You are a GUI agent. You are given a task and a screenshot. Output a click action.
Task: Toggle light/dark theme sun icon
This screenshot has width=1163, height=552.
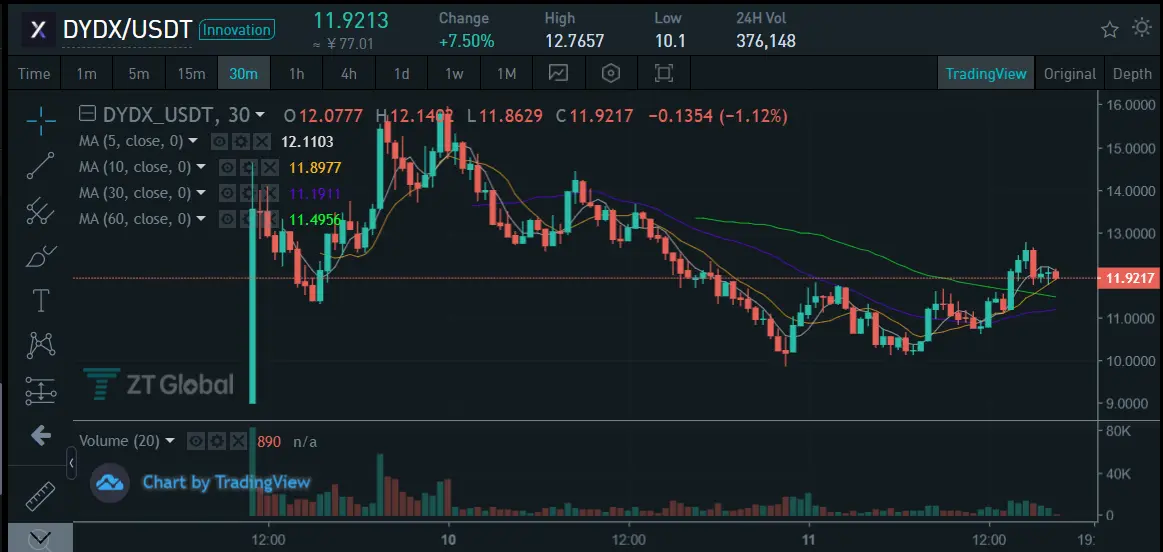point(1142,29)
